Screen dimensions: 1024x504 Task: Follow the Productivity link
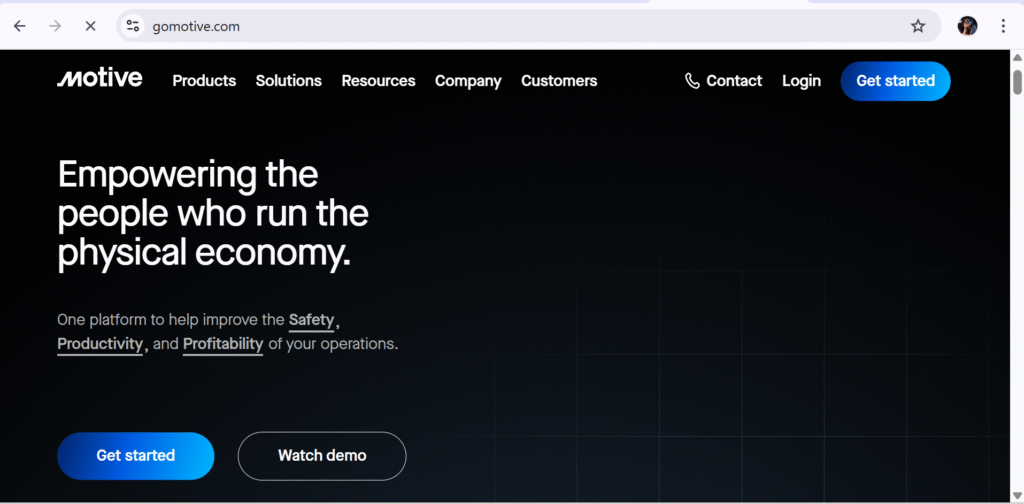pos(100,344)
